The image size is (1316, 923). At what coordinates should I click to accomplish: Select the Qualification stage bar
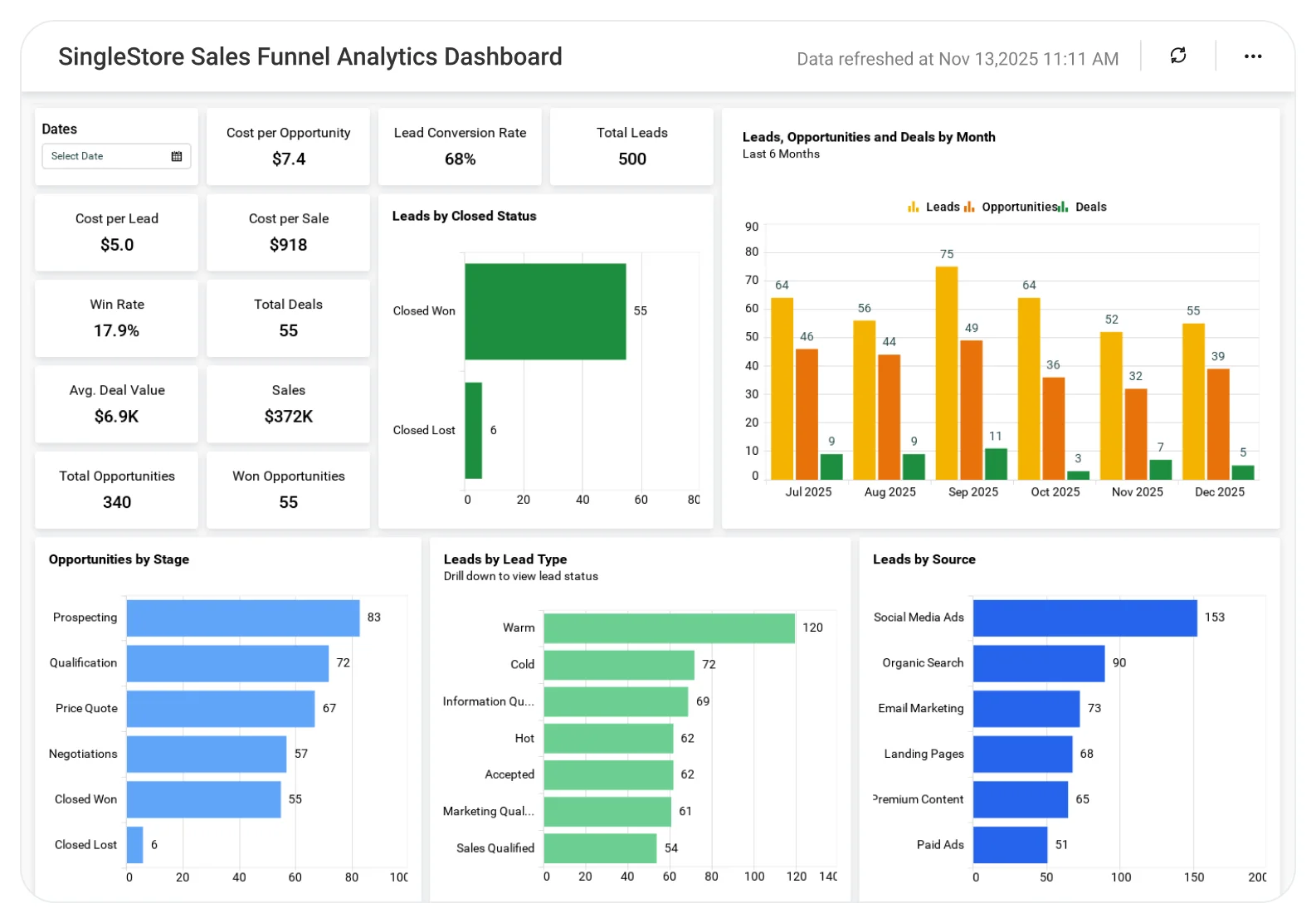tap(228, 663)
